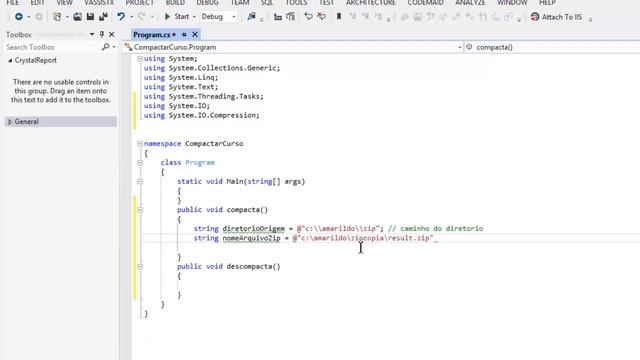Click the Save All toolbar icon
The height and width of the screenshot is (360, 640).
[x=103, y=17]
